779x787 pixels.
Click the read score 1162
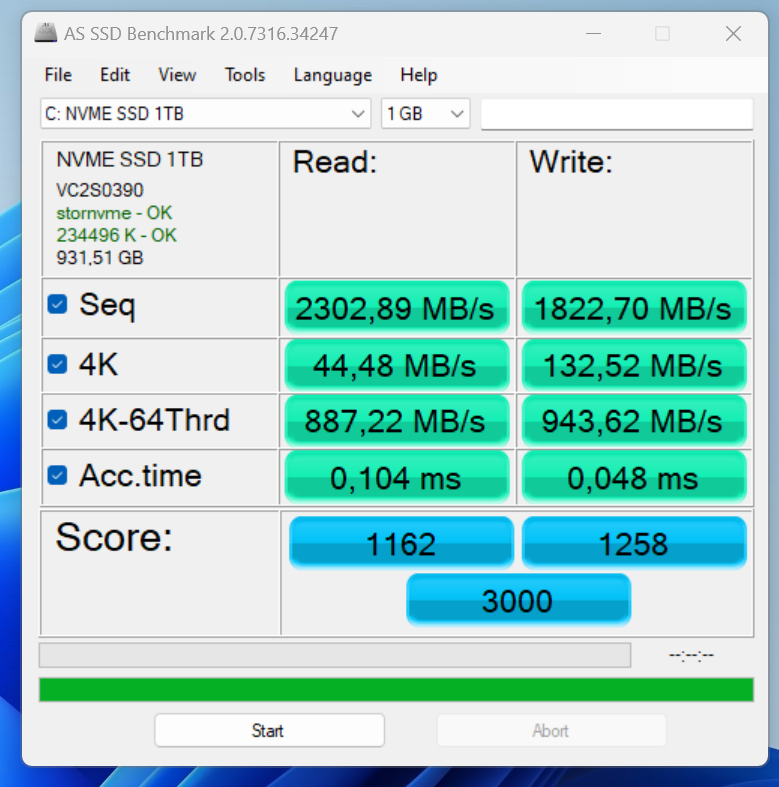[401, 543]
